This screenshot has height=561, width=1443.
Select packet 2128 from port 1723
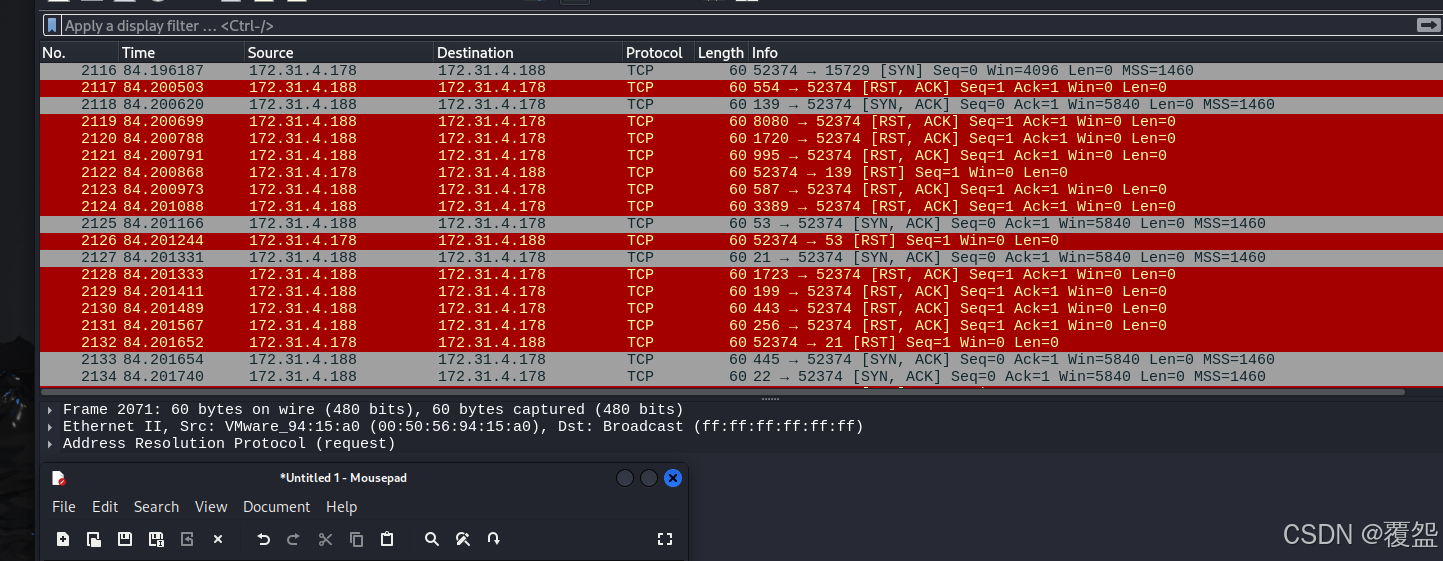pos(740,275)
